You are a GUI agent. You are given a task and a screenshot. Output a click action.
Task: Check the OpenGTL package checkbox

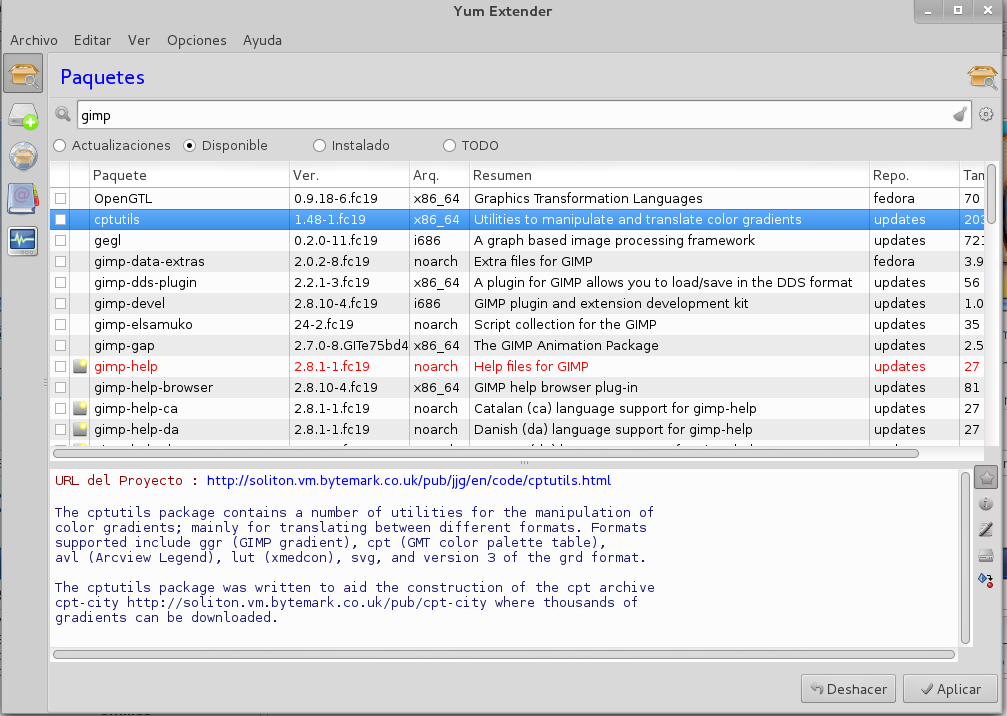coord(60,198)
